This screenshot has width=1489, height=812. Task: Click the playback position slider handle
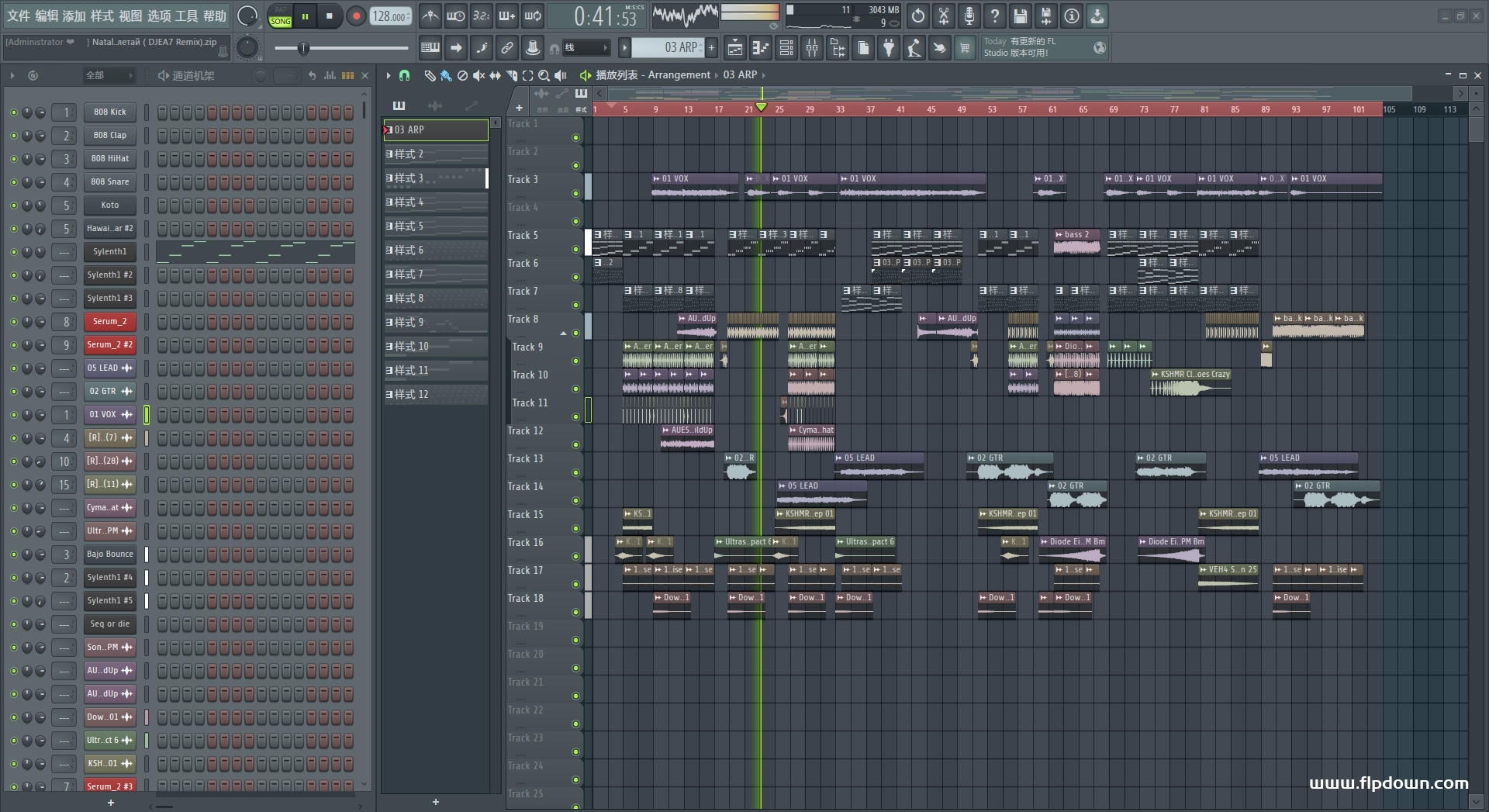[304, 48]
